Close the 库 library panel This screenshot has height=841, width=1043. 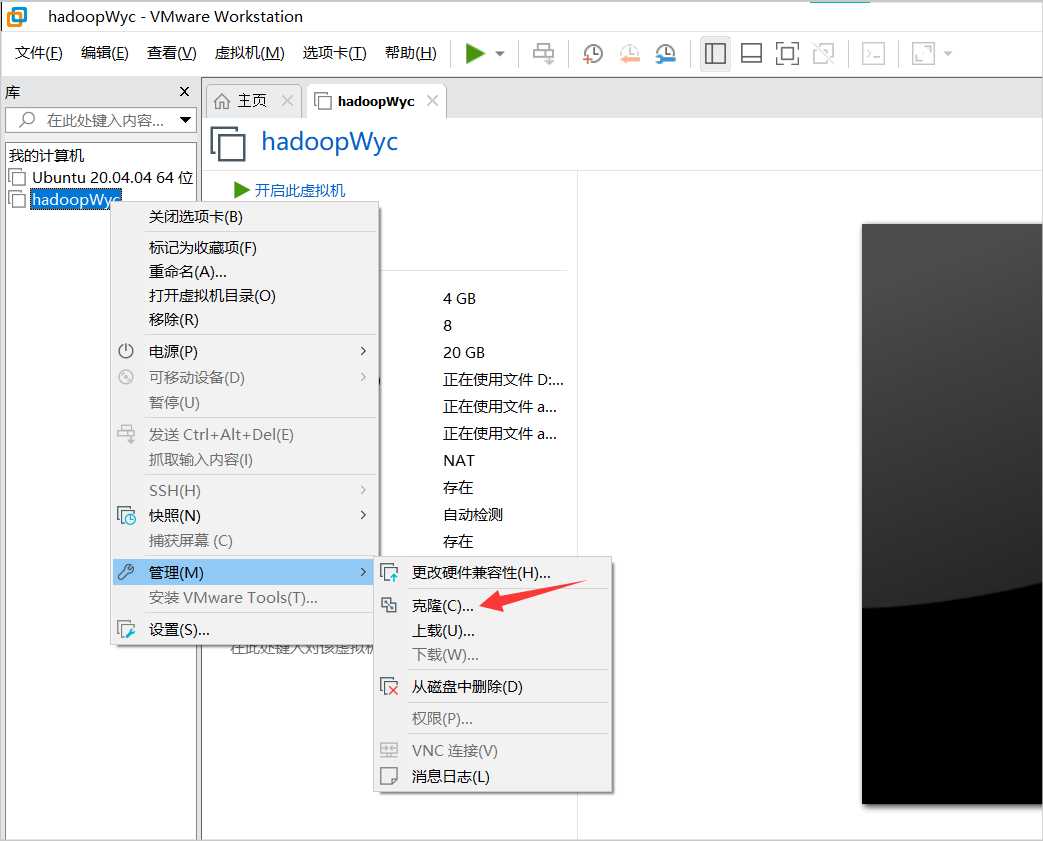[185, 92]
